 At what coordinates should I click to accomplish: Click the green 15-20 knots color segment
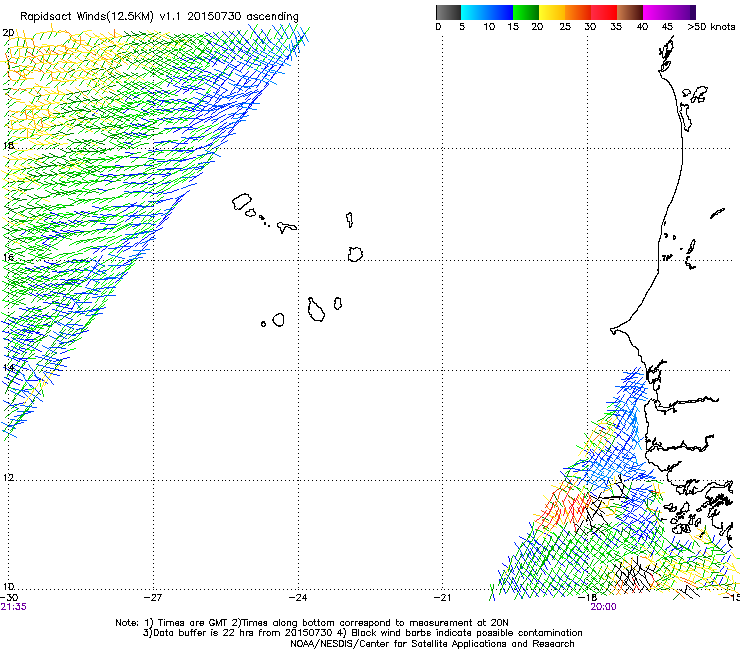[526, 12]
